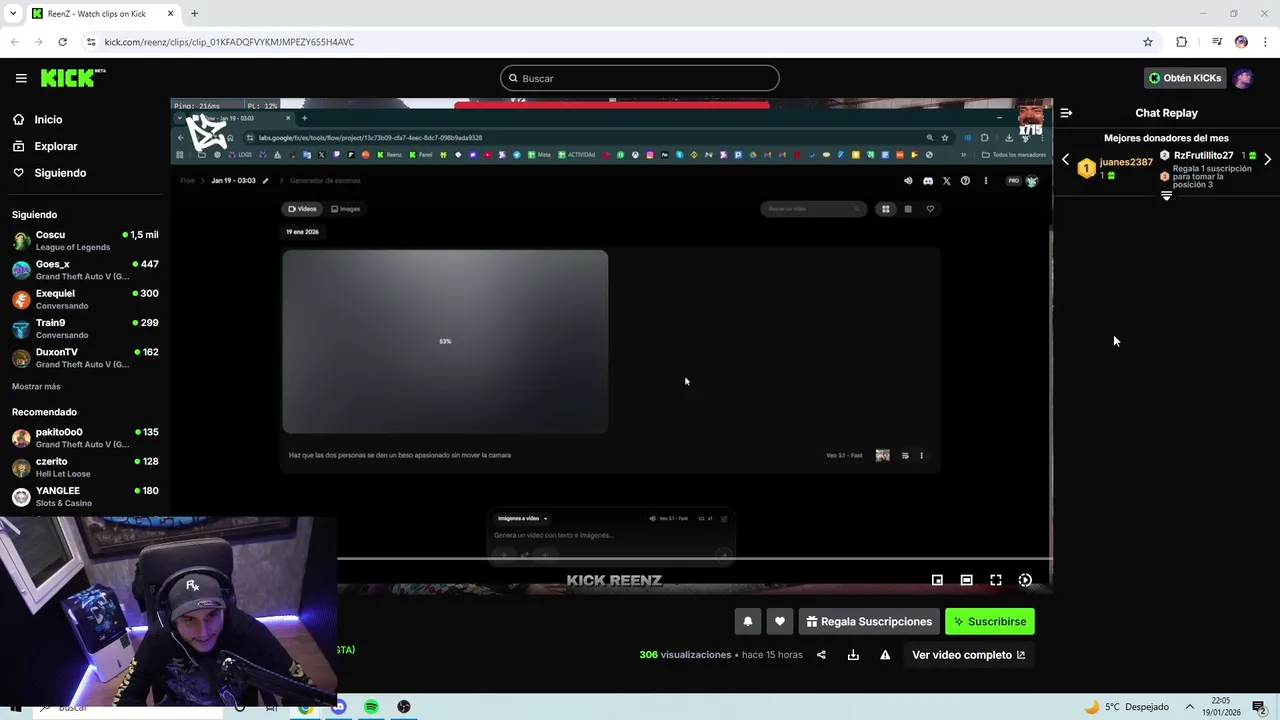Download the clip

(x=853, y=655)
